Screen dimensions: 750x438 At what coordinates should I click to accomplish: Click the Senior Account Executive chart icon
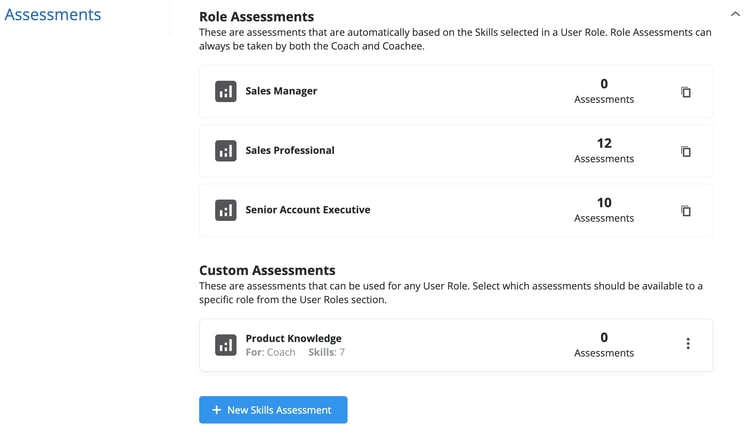pos(225,210)
